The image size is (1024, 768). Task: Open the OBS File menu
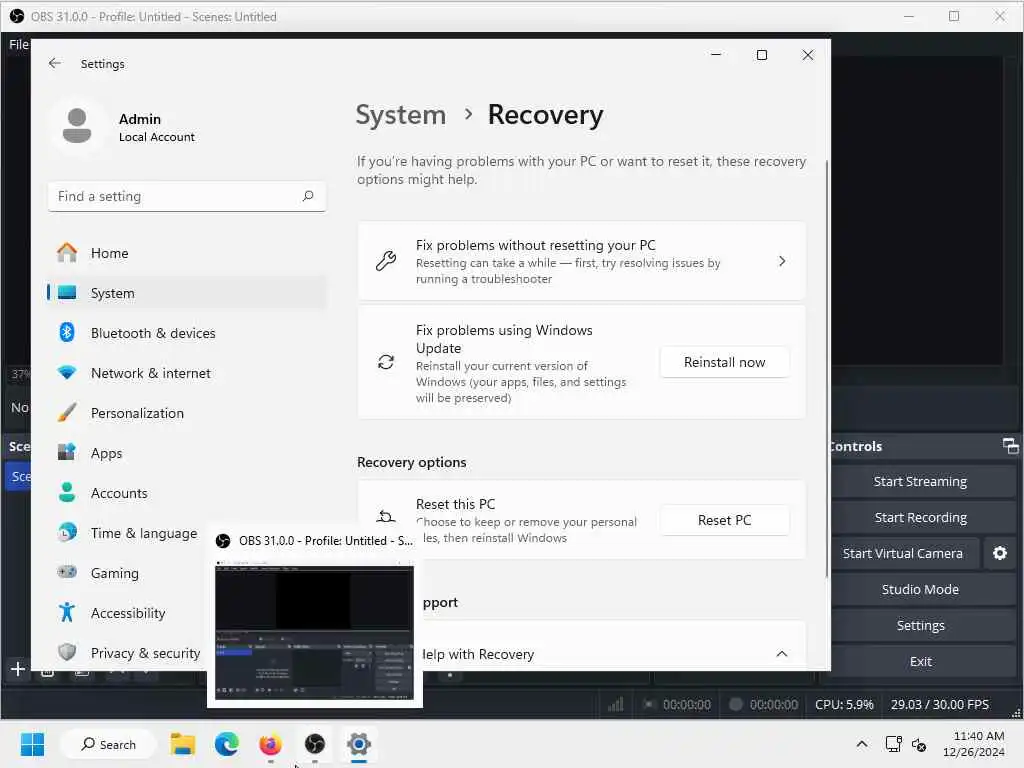click(x=18, y=44)
